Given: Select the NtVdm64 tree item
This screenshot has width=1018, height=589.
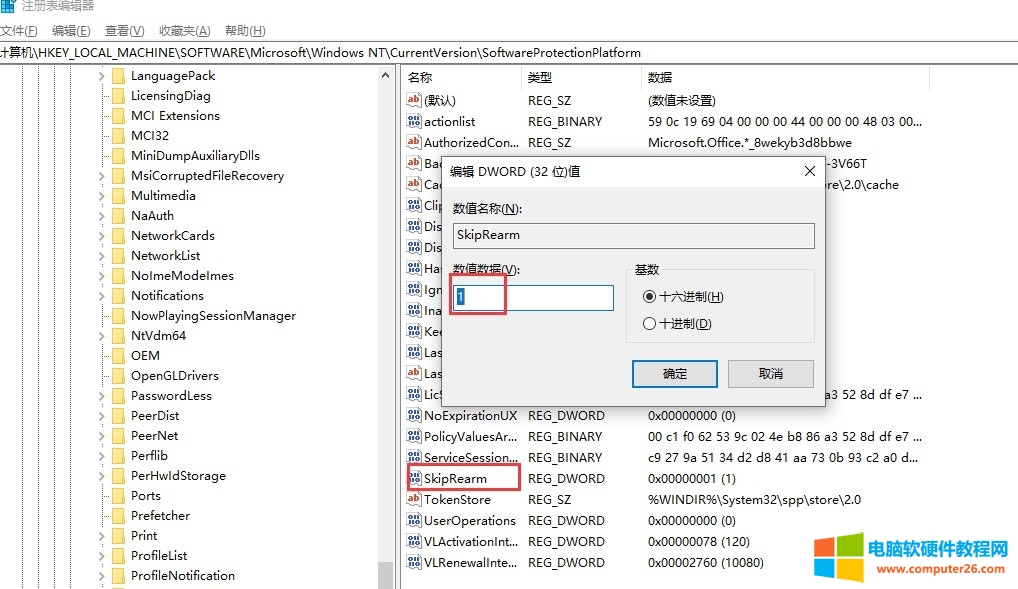Looking at the screenshot, I should (x=158, y=336).
